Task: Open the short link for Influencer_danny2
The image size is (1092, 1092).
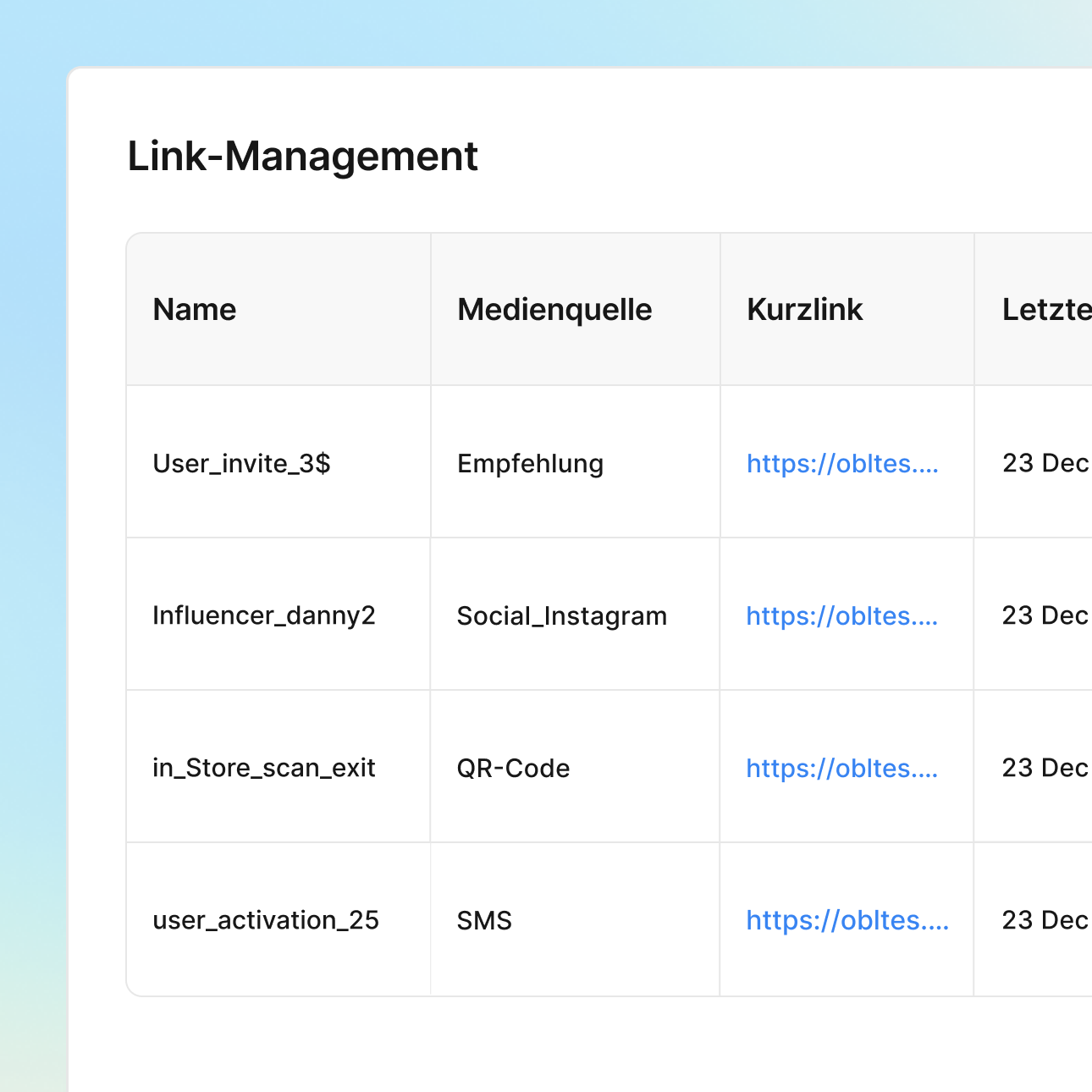Action: pos(842,616)
